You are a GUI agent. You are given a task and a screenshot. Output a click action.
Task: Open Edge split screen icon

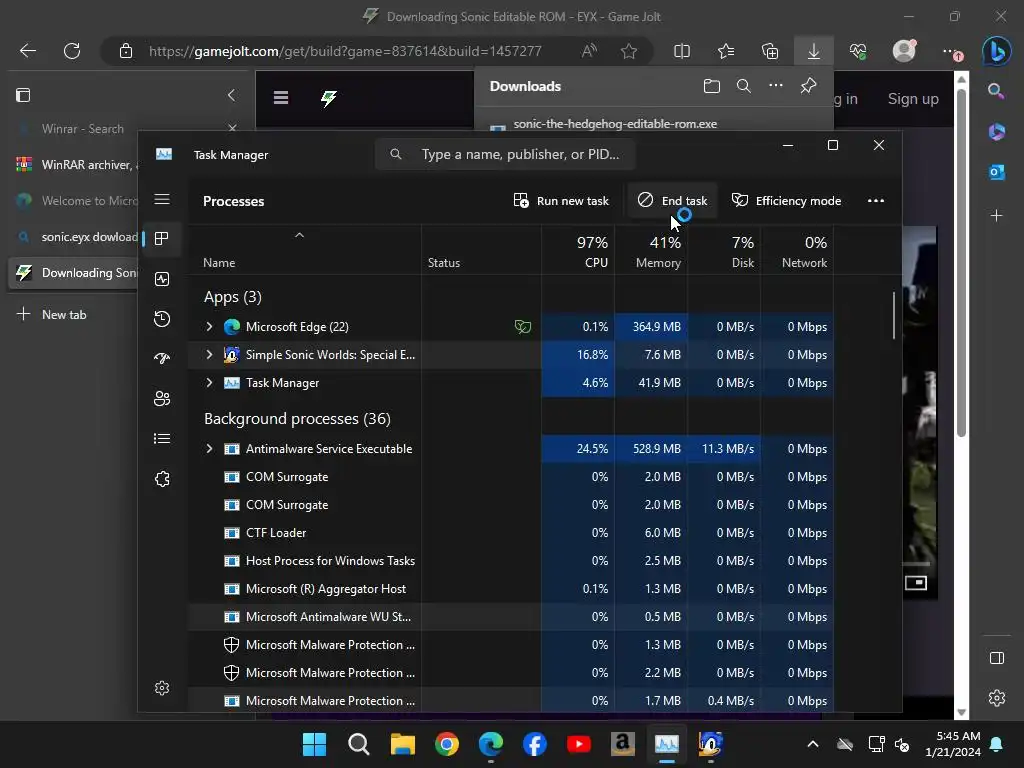point(682,51)
